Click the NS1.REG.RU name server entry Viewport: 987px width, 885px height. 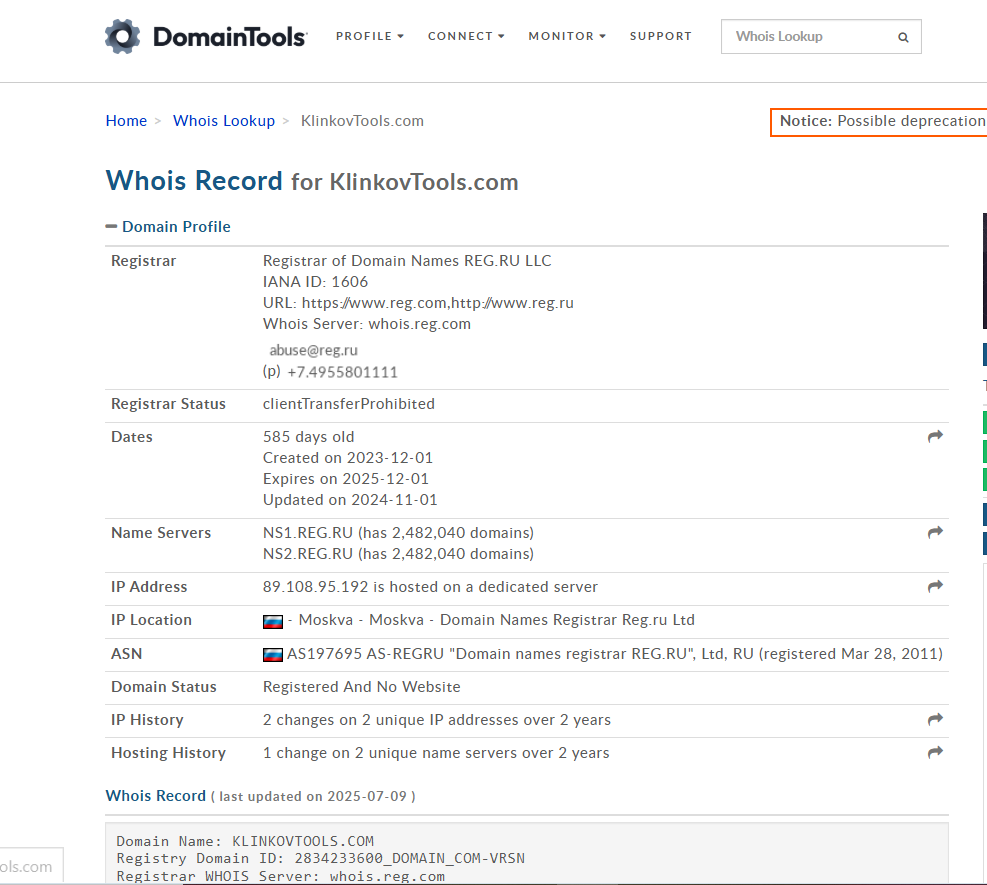tap(398, 533)
